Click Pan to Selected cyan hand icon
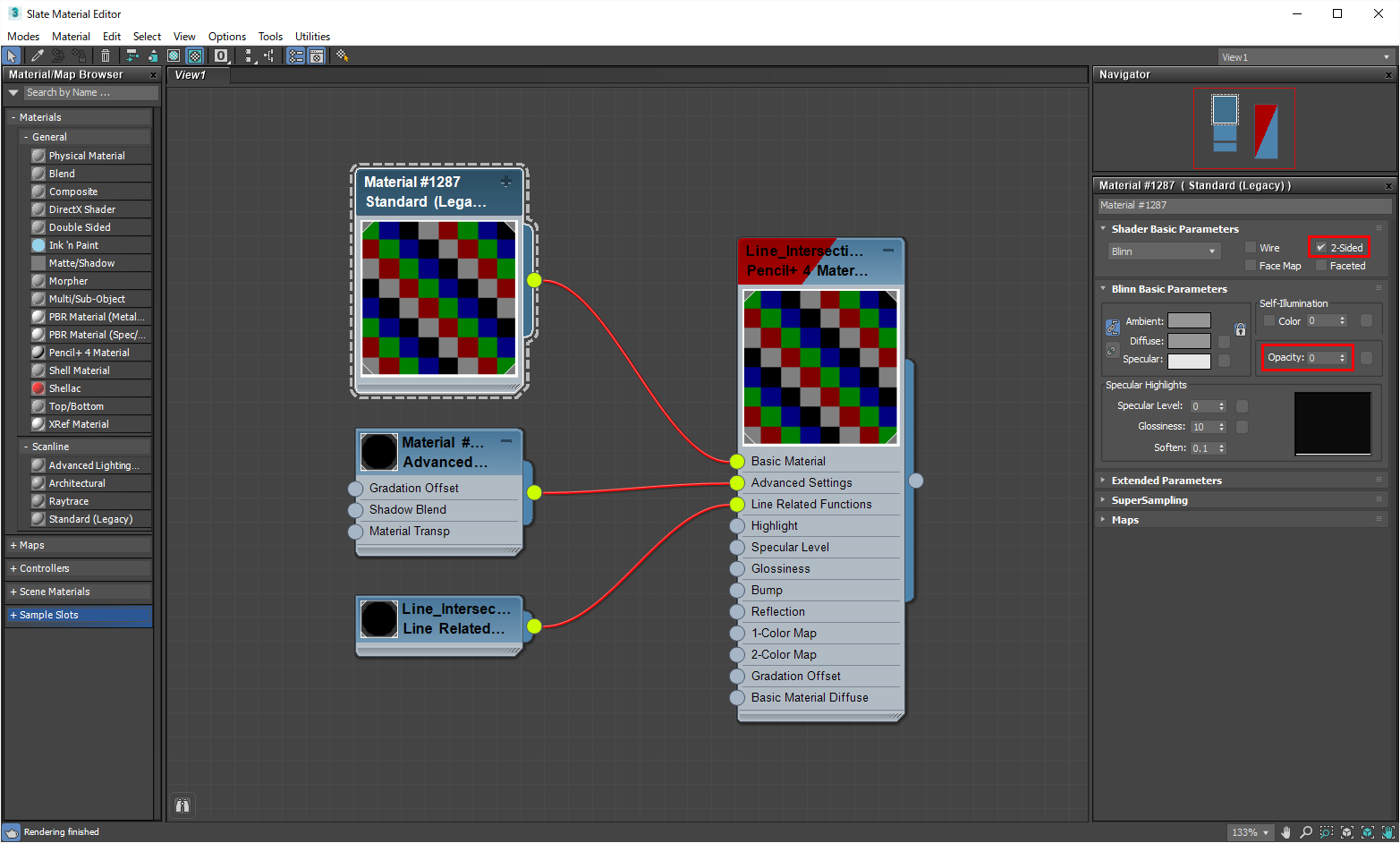Screen dimensions: 1400x843 tap(1387, 832)
